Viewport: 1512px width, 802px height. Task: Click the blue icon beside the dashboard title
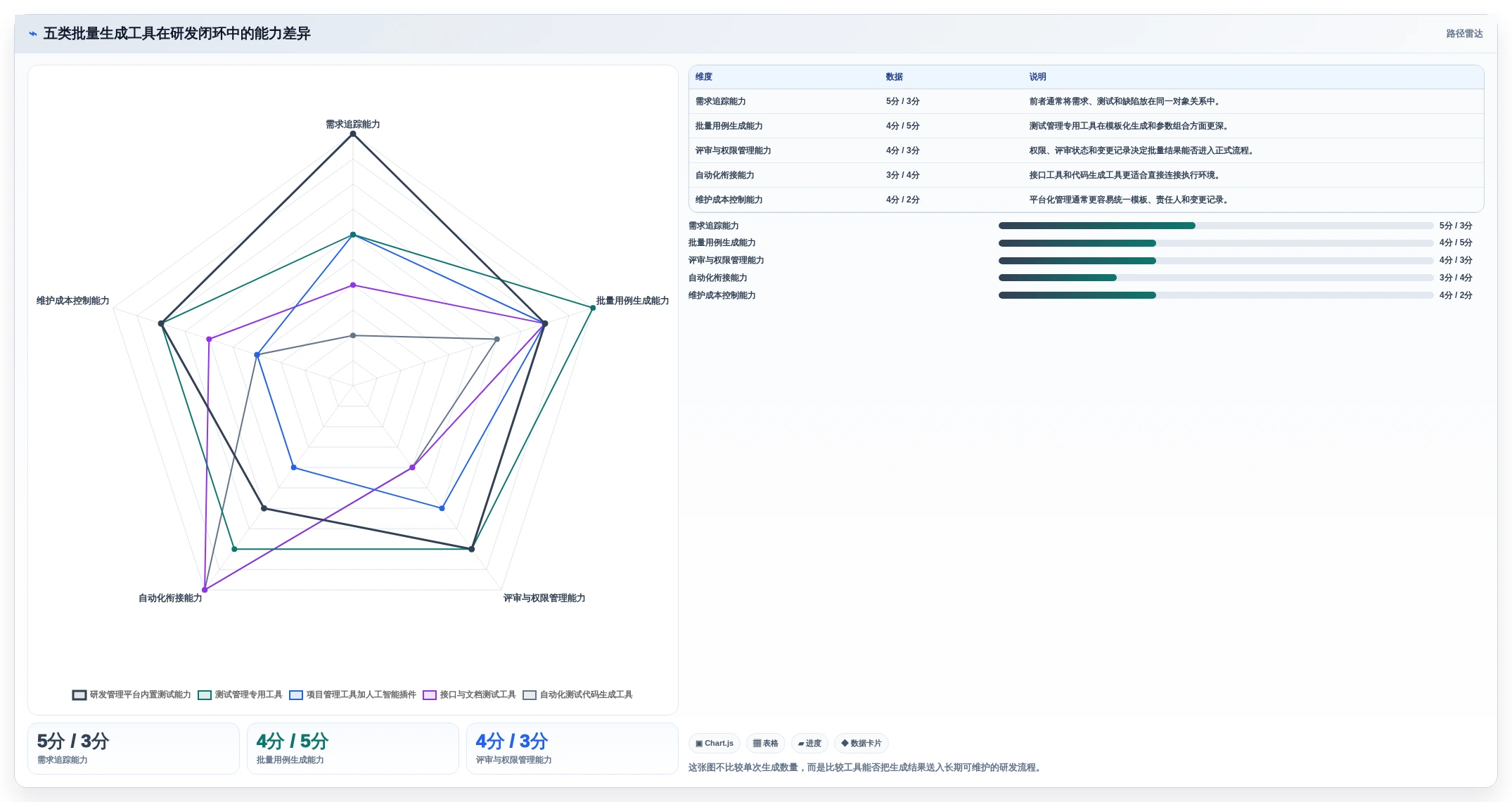(x=32, y=34)
